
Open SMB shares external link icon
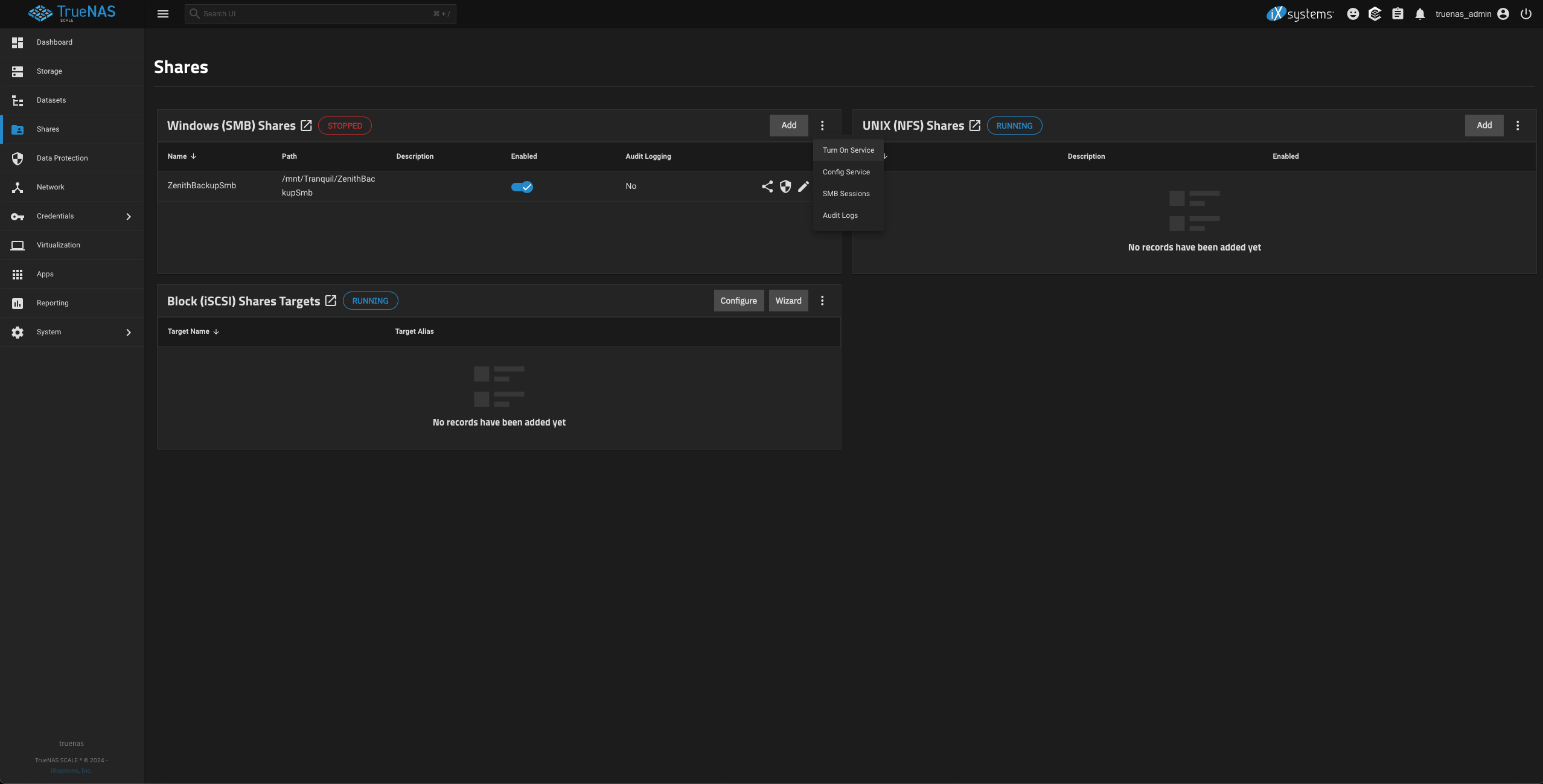(x=306, y=126)
